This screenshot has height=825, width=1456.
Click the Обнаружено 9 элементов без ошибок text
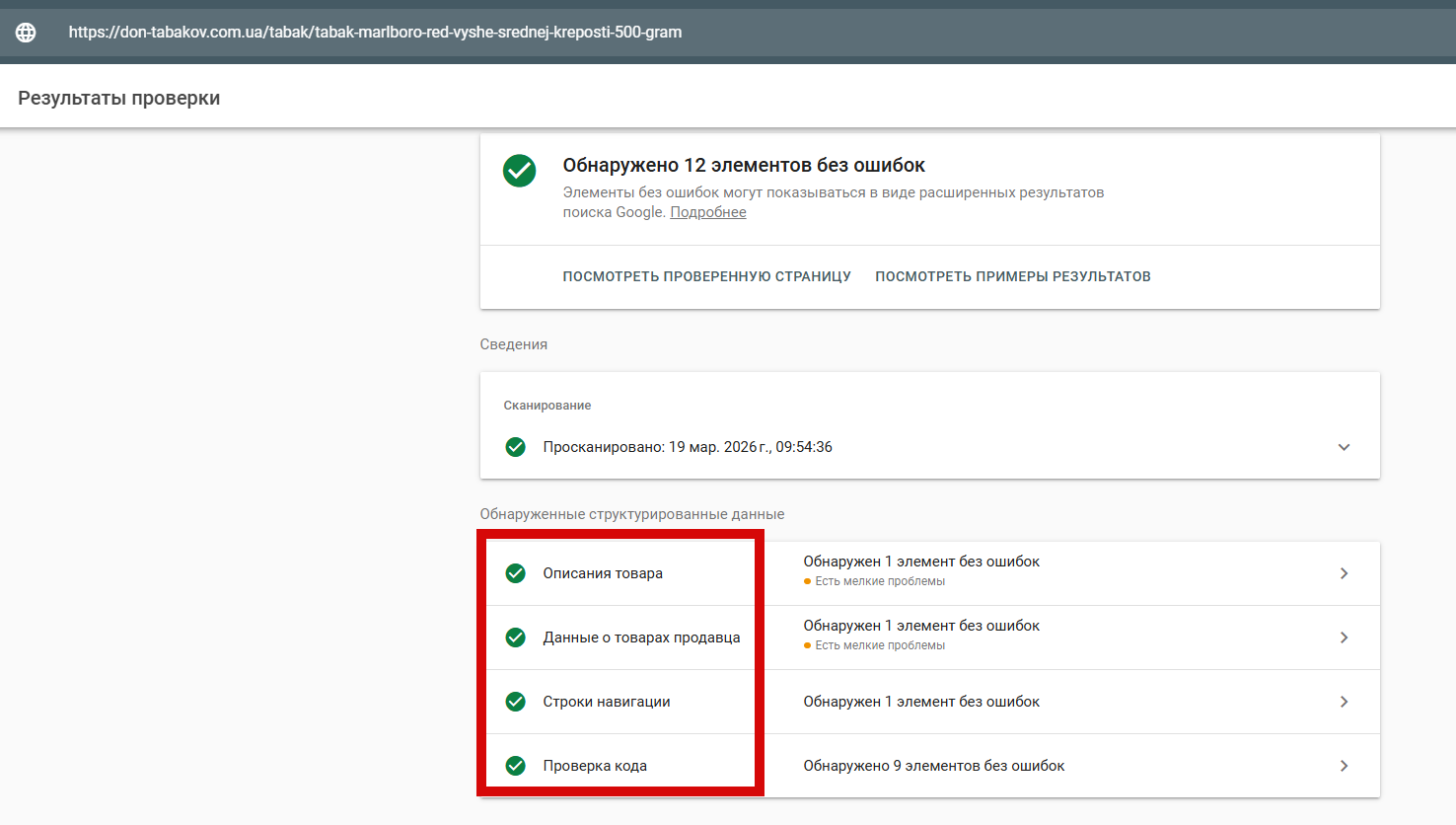[934, 766]
